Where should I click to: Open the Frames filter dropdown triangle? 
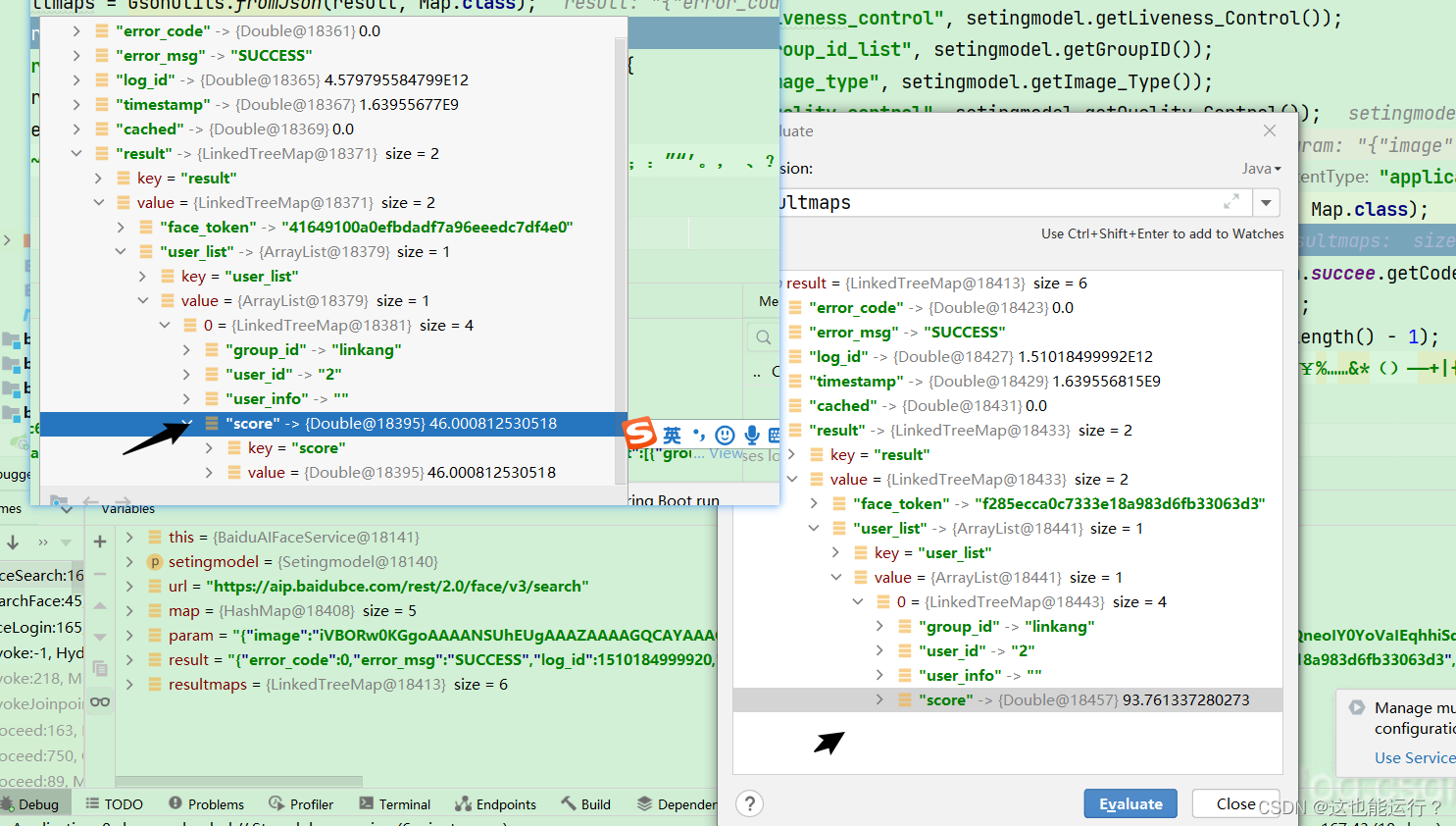[66, 542]
